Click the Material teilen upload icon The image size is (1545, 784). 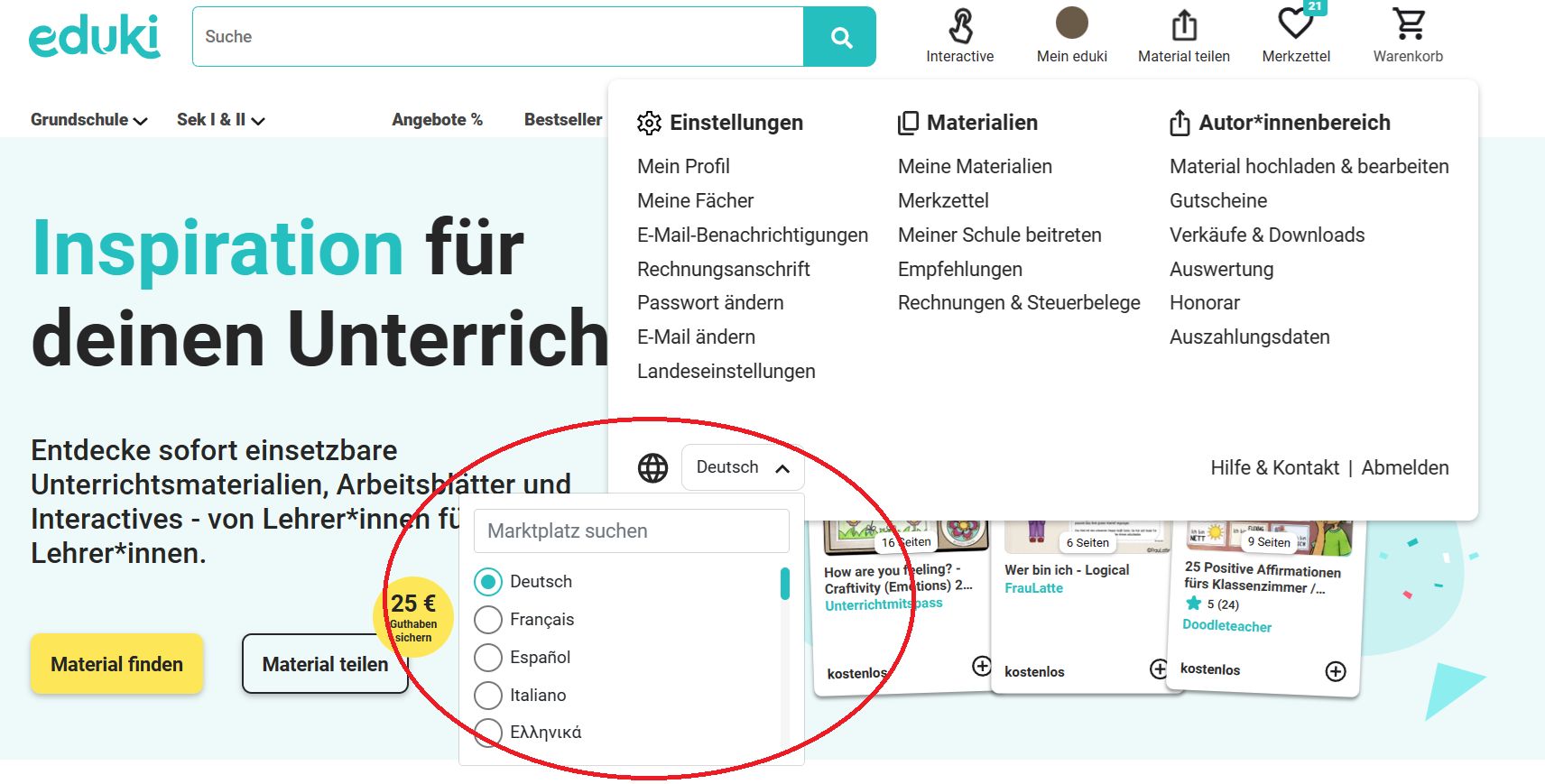pyautogui.click(x=1184, y=25)
